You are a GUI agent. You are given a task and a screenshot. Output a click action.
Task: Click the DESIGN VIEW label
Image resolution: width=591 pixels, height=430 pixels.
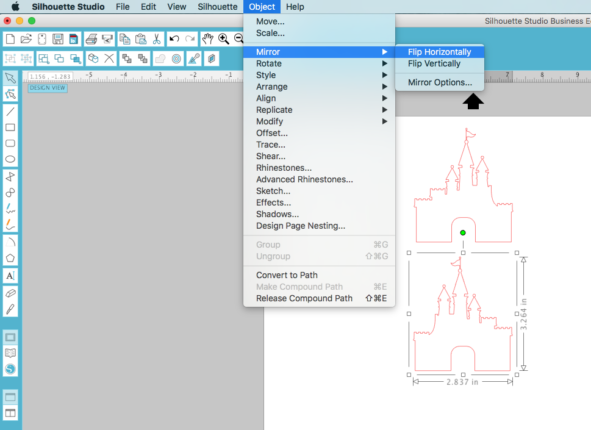point(47,88)
